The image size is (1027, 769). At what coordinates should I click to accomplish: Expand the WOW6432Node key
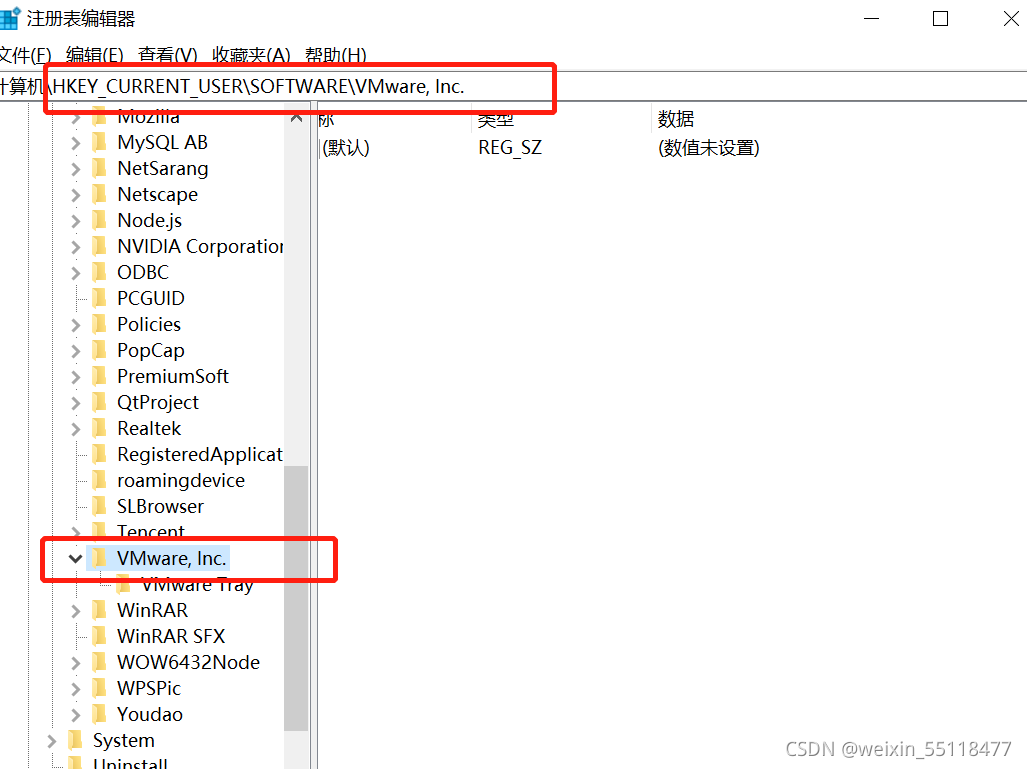click(76, 663)
